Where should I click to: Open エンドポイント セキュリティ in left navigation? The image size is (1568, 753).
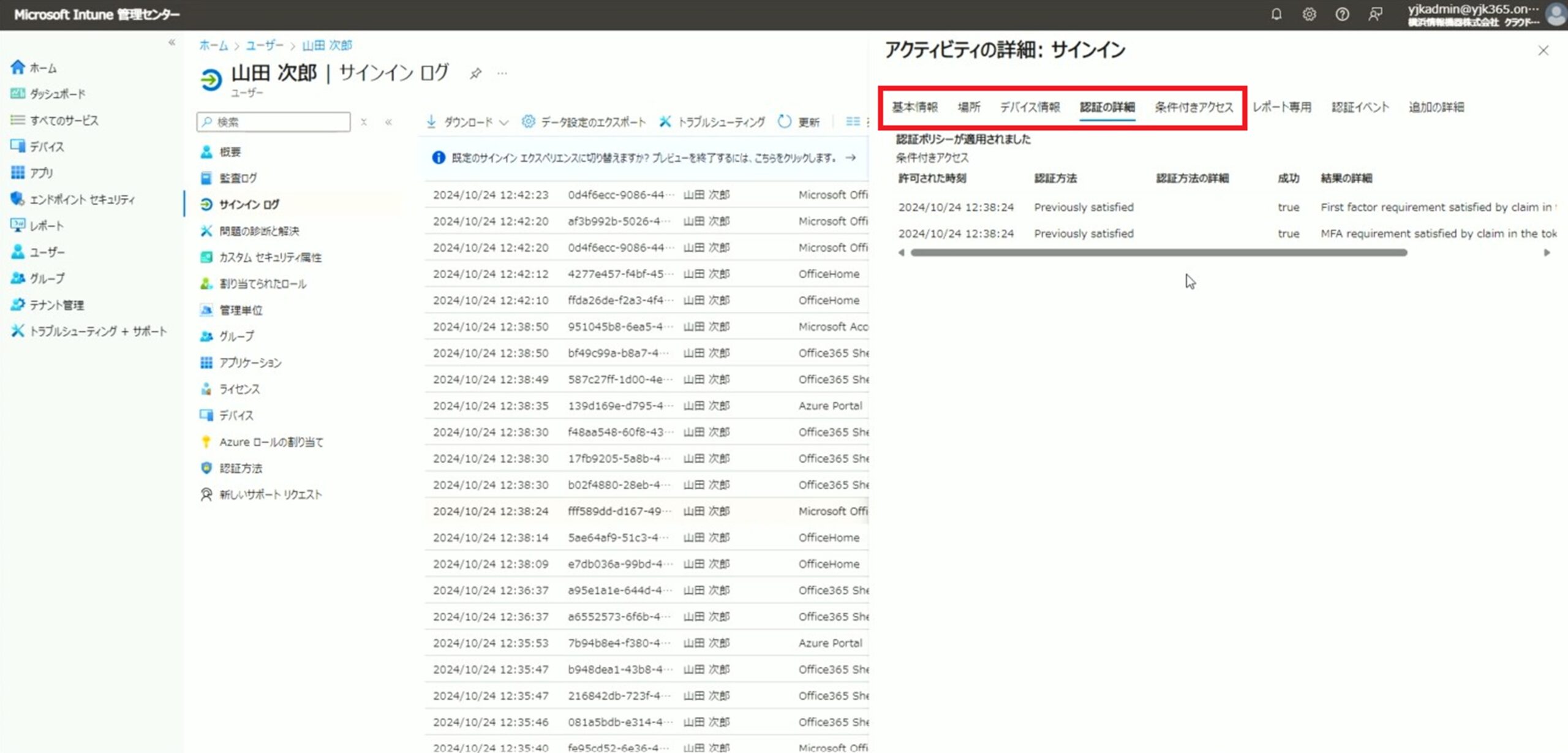[x=73, y=199]
